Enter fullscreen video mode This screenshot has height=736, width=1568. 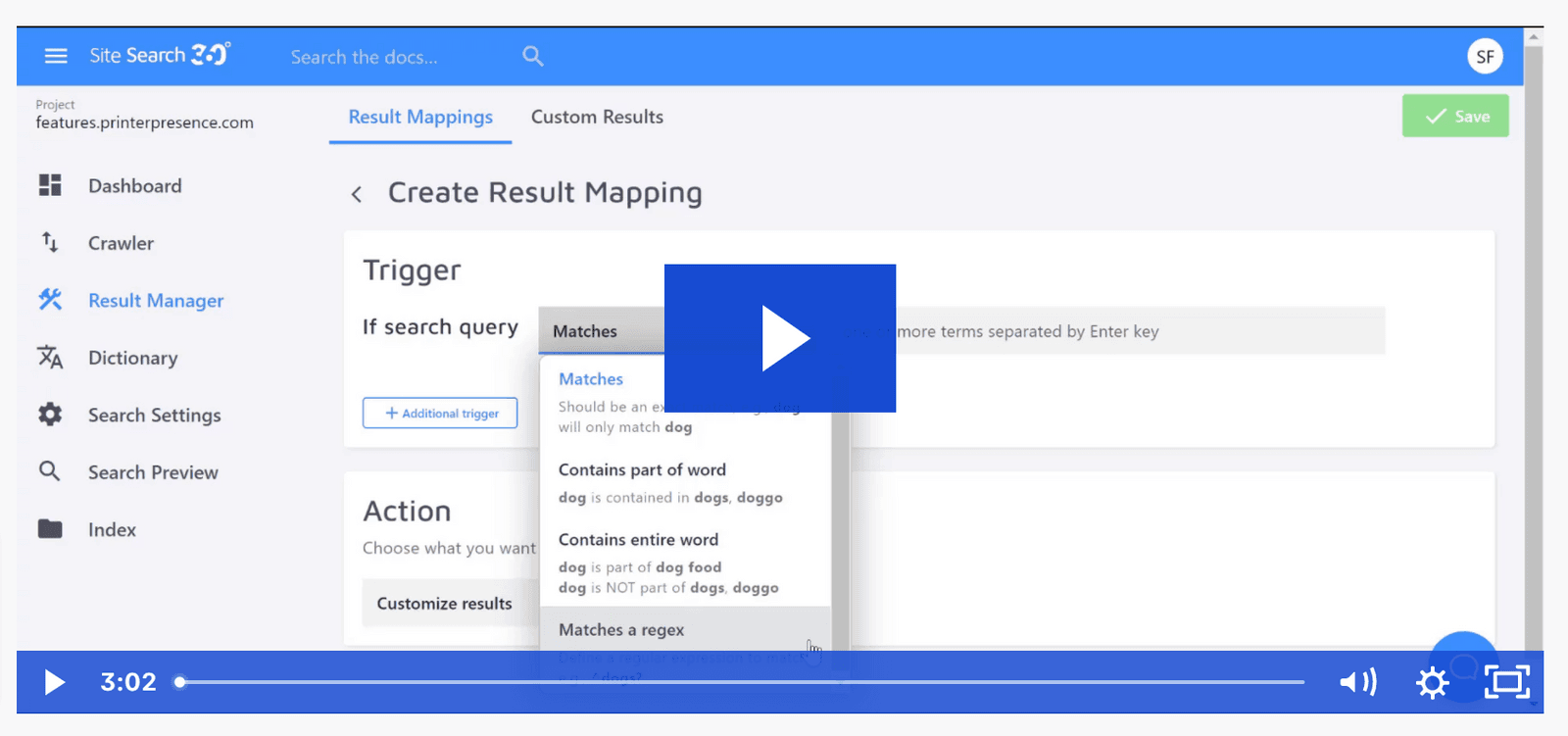(x=1506, y=681)
